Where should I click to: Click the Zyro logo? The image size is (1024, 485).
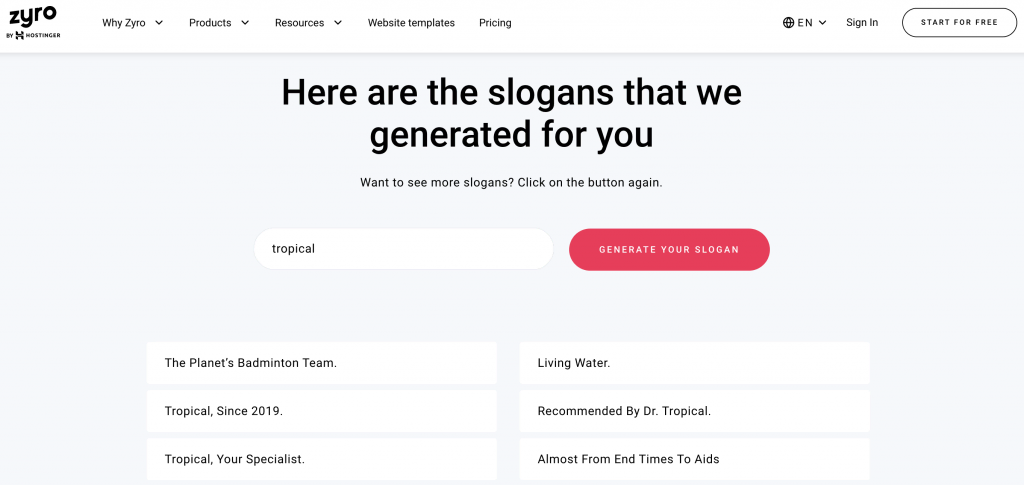click(32, 17)
